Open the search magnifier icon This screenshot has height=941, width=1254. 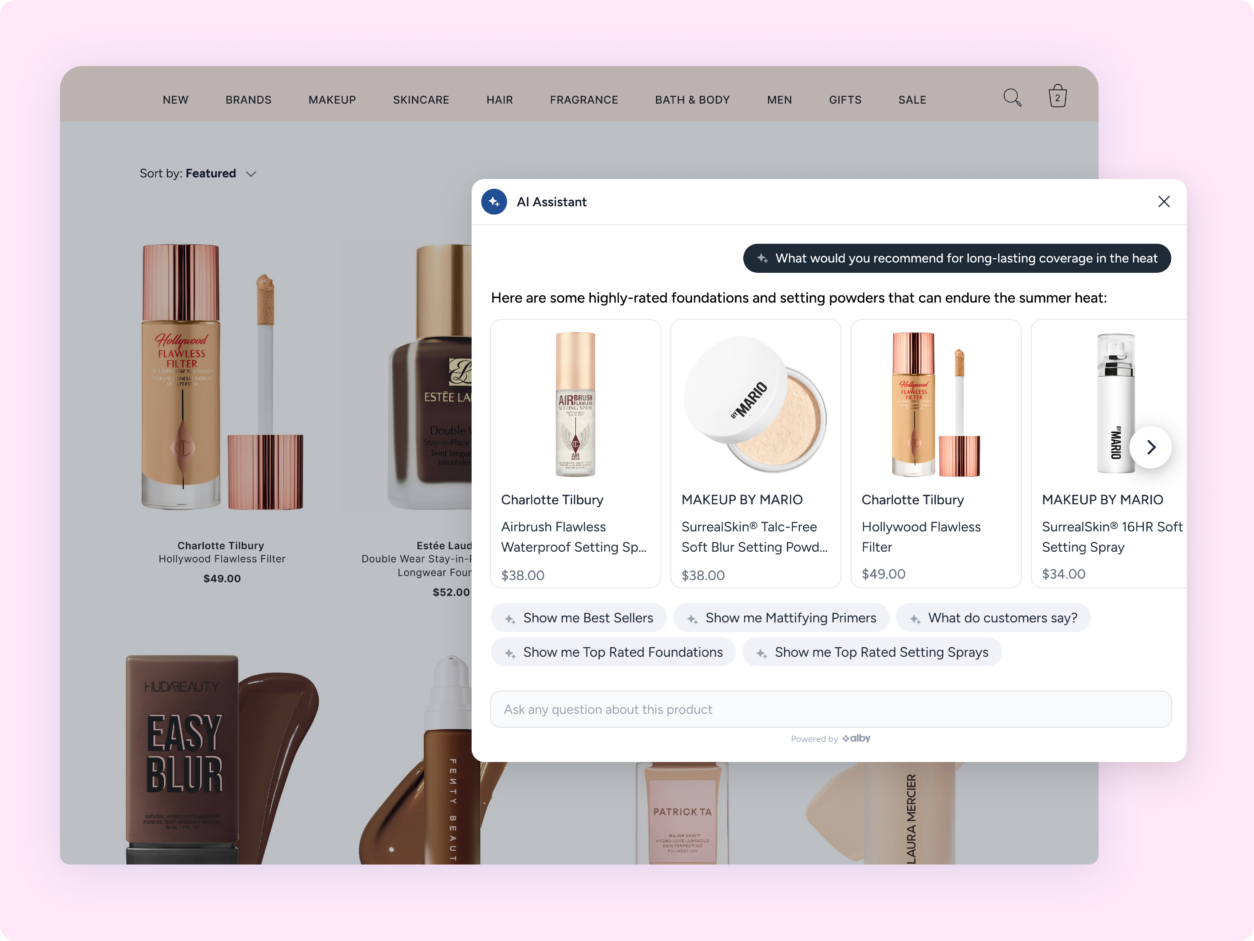tap(1012, 97)
